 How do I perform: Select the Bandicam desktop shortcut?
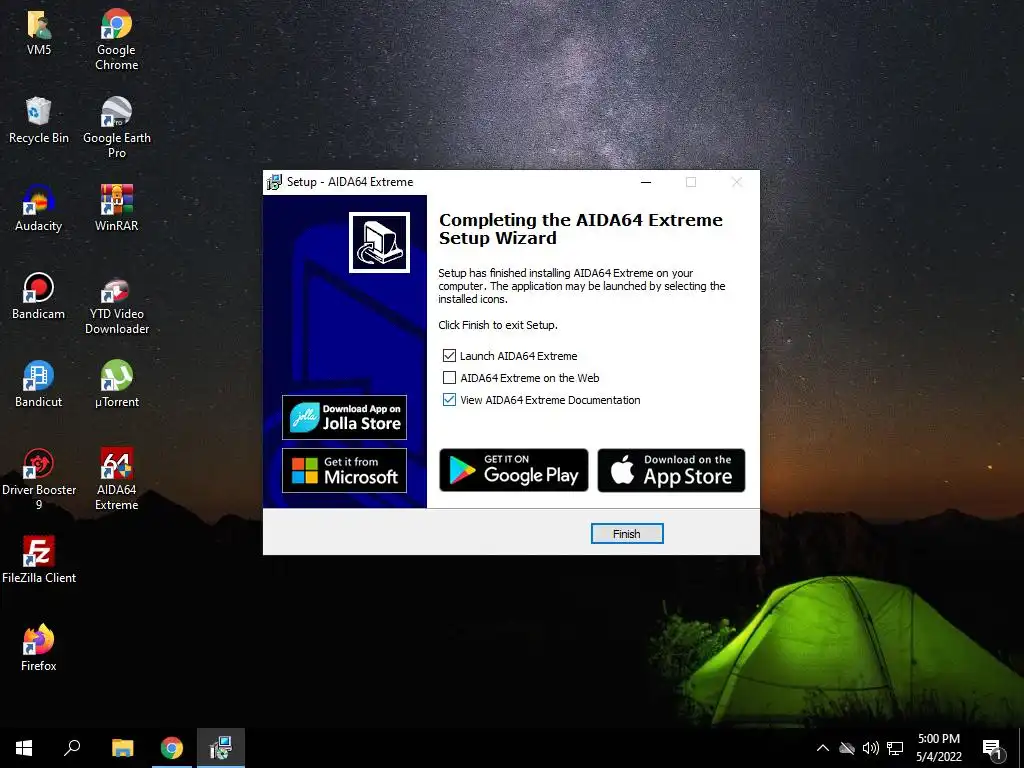[39, 296]
